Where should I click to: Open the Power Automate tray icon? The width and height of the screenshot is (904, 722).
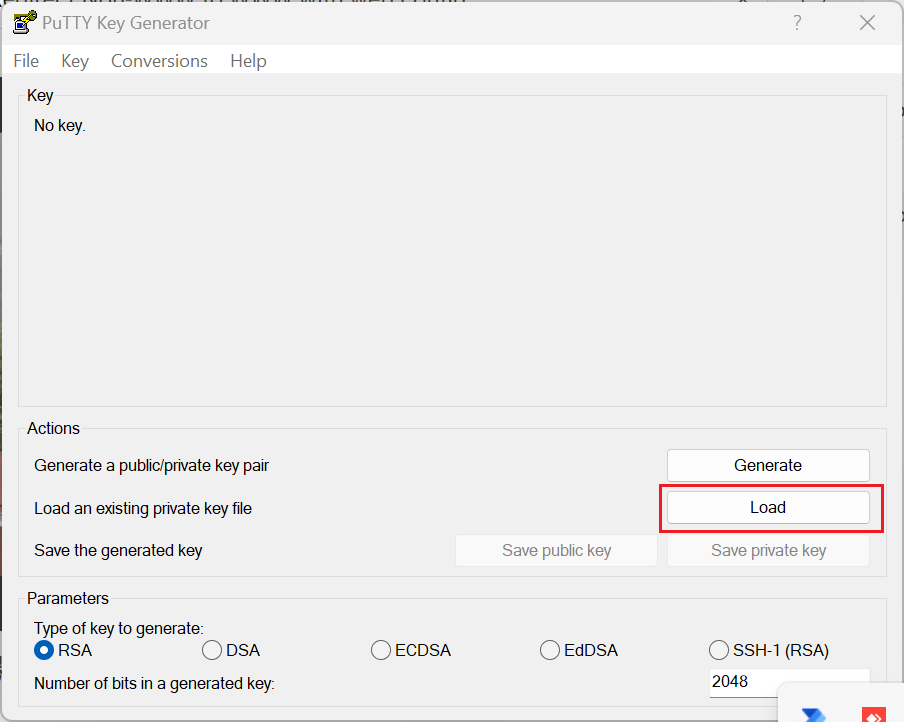click(813, 715)
